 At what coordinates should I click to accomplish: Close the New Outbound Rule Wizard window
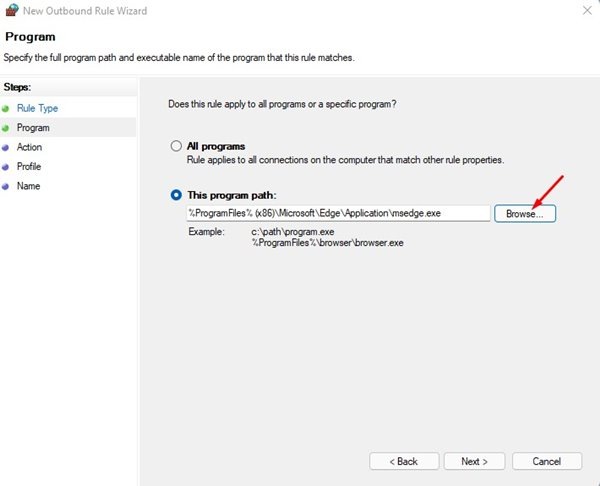click(x=587, y=10)
